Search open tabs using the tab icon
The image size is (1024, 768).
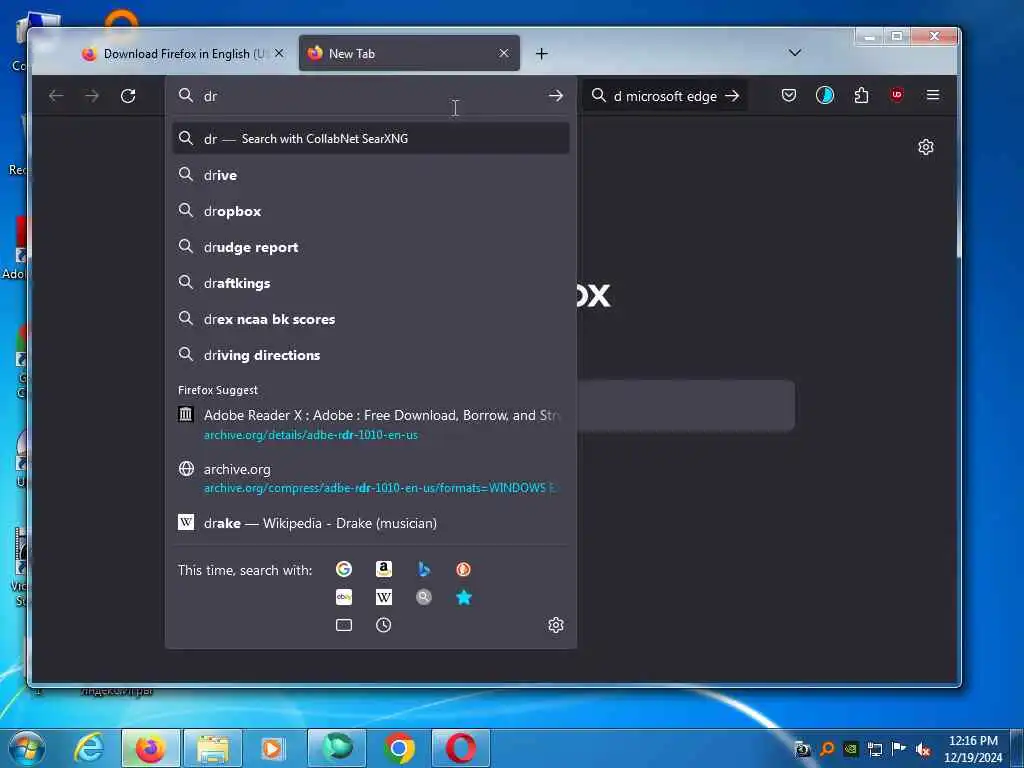344,625
